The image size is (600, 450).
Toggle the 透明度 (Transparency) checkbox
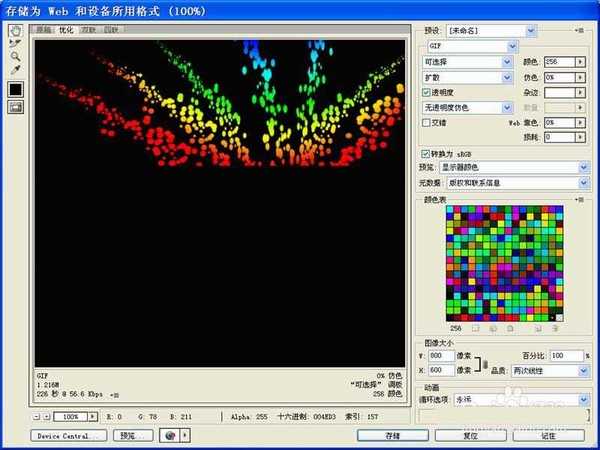(x=427, y=91)
